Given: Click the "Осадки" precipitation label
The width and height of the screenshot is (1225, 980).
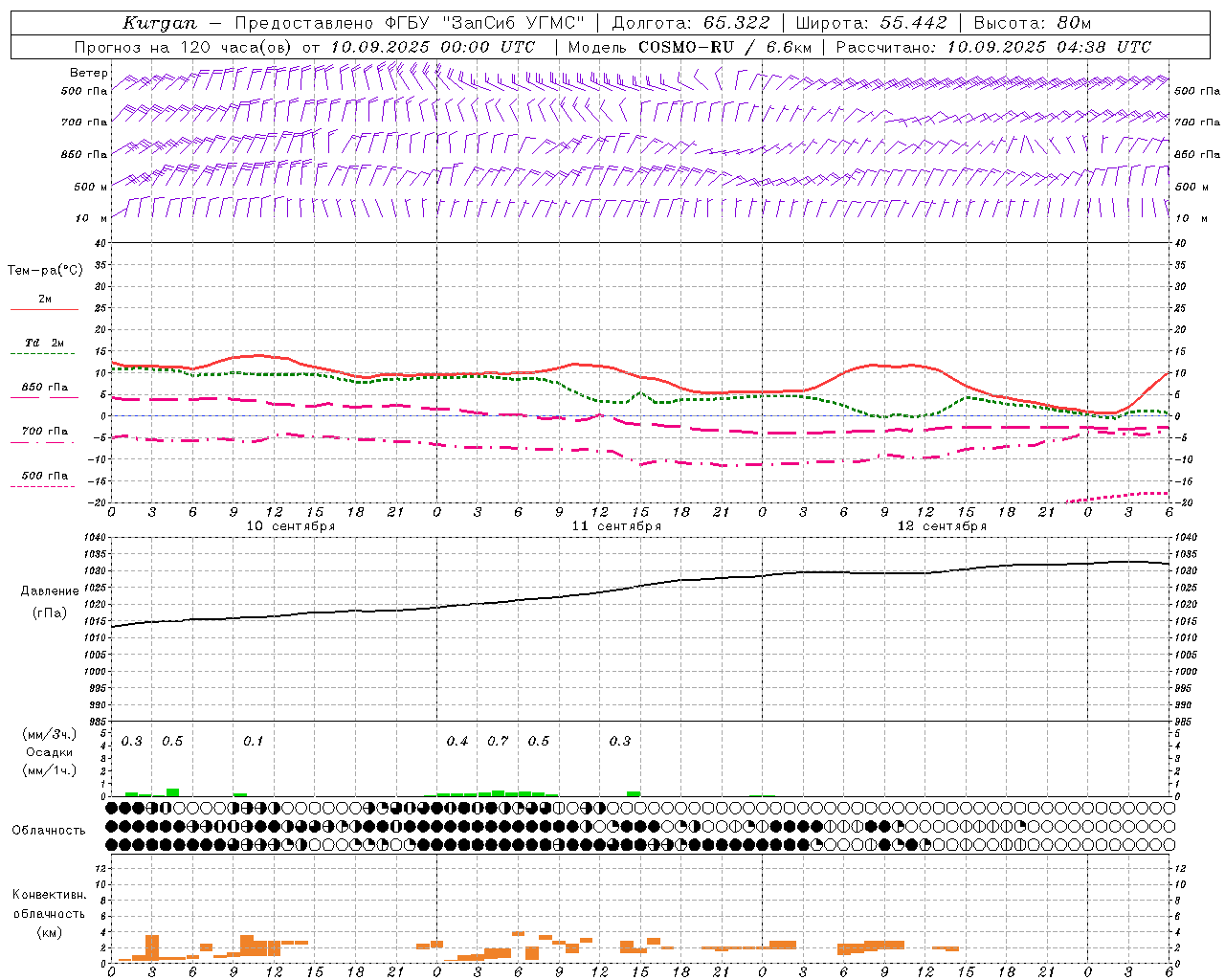Looking at the screenshot, I should click(49, 752).
